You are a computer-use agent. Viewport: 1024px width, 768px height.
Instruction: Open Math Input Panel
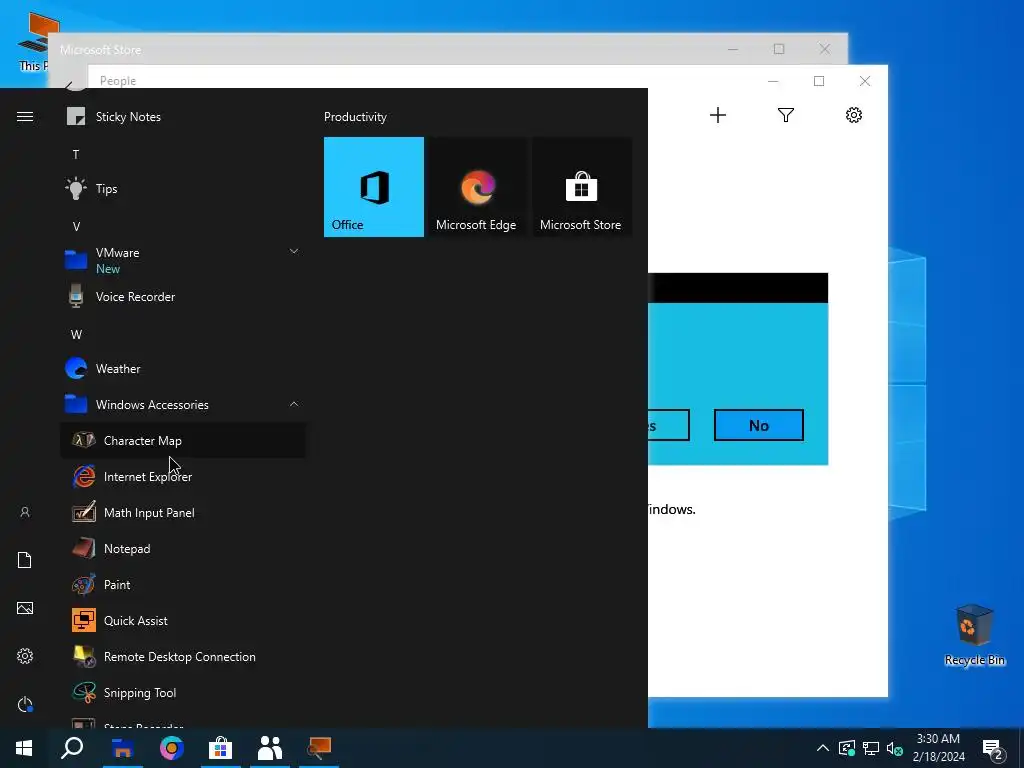point(183,513)
